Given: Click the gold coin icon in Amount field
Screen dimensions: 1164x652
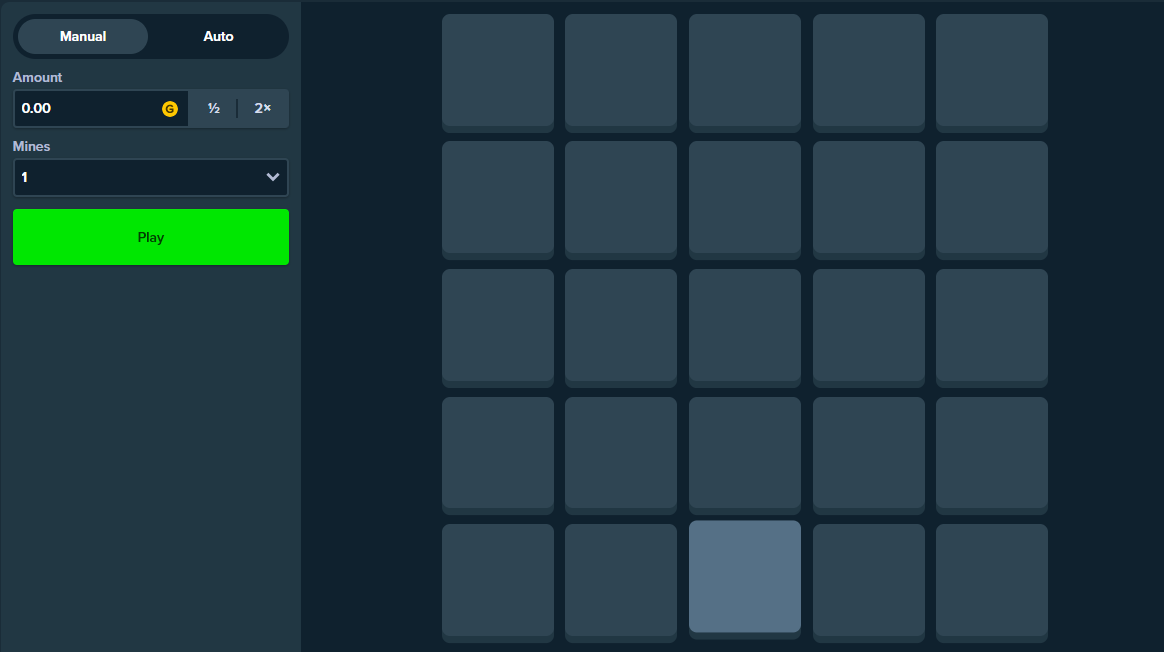Looking at the screenshot, I should [170, 109].
